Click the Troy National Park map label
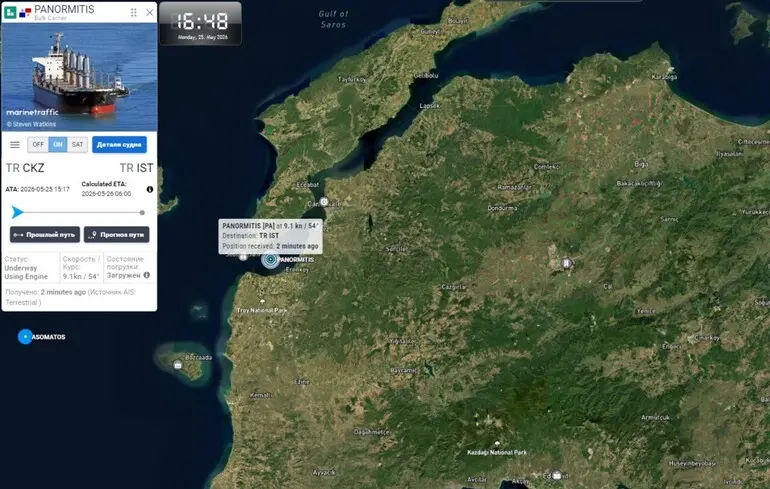This screenshot has width=770, height=489. (x=262, y=310)
